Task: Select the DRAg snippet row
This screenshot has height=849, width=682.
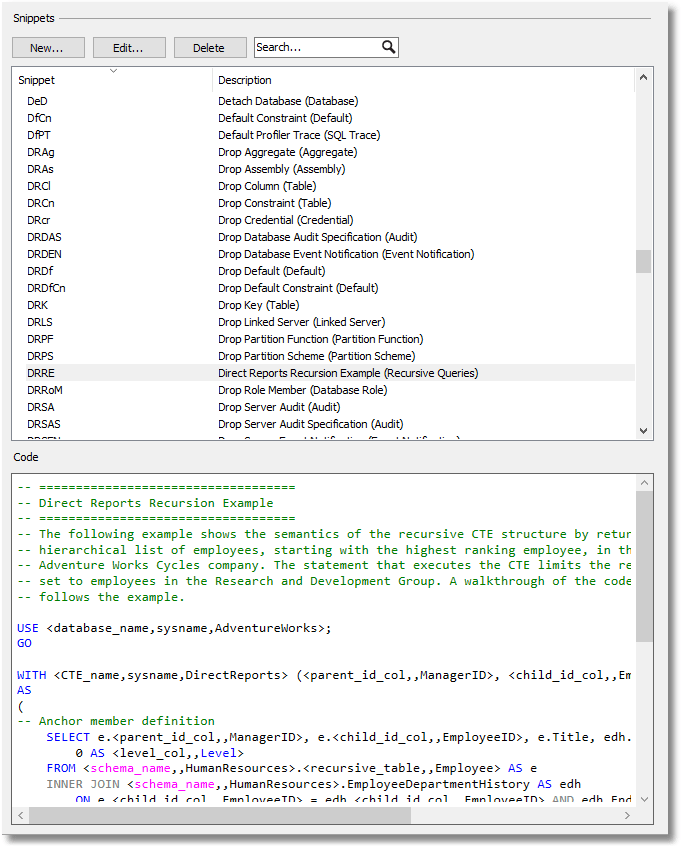Action: point(330,152)
